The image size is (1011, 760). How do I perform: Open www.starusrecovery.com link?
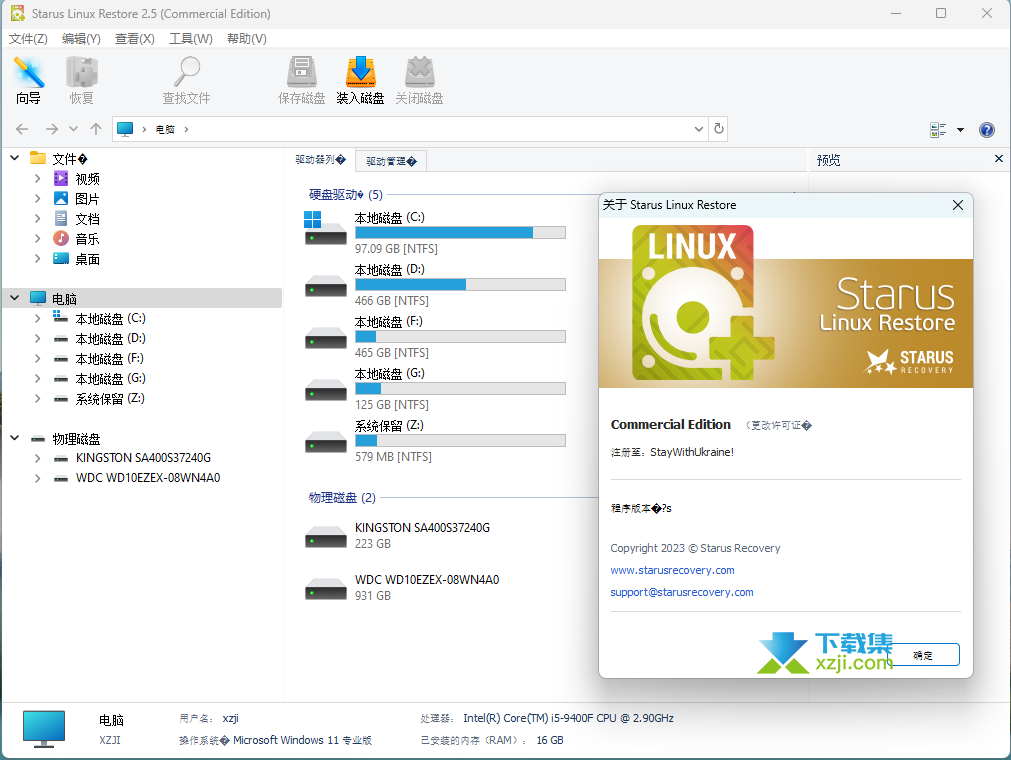(x=672, y=570)
